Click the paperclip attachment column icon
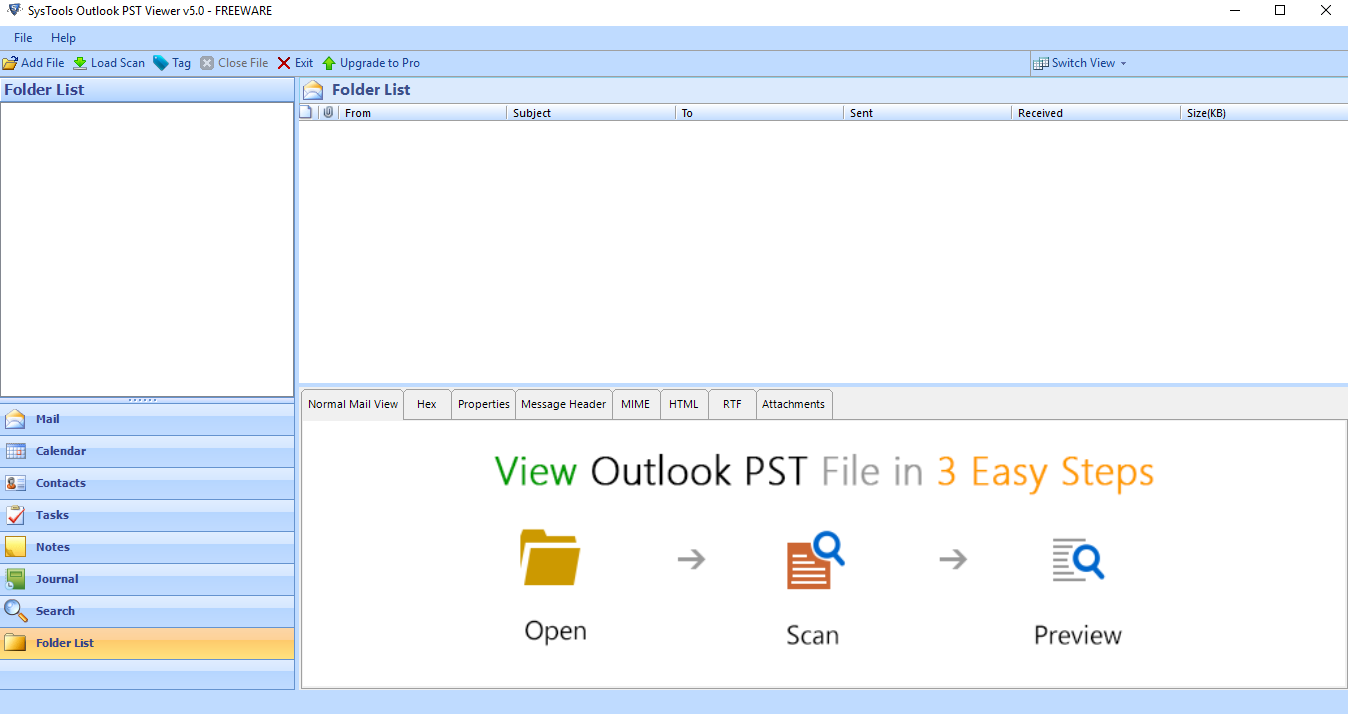 328,113
